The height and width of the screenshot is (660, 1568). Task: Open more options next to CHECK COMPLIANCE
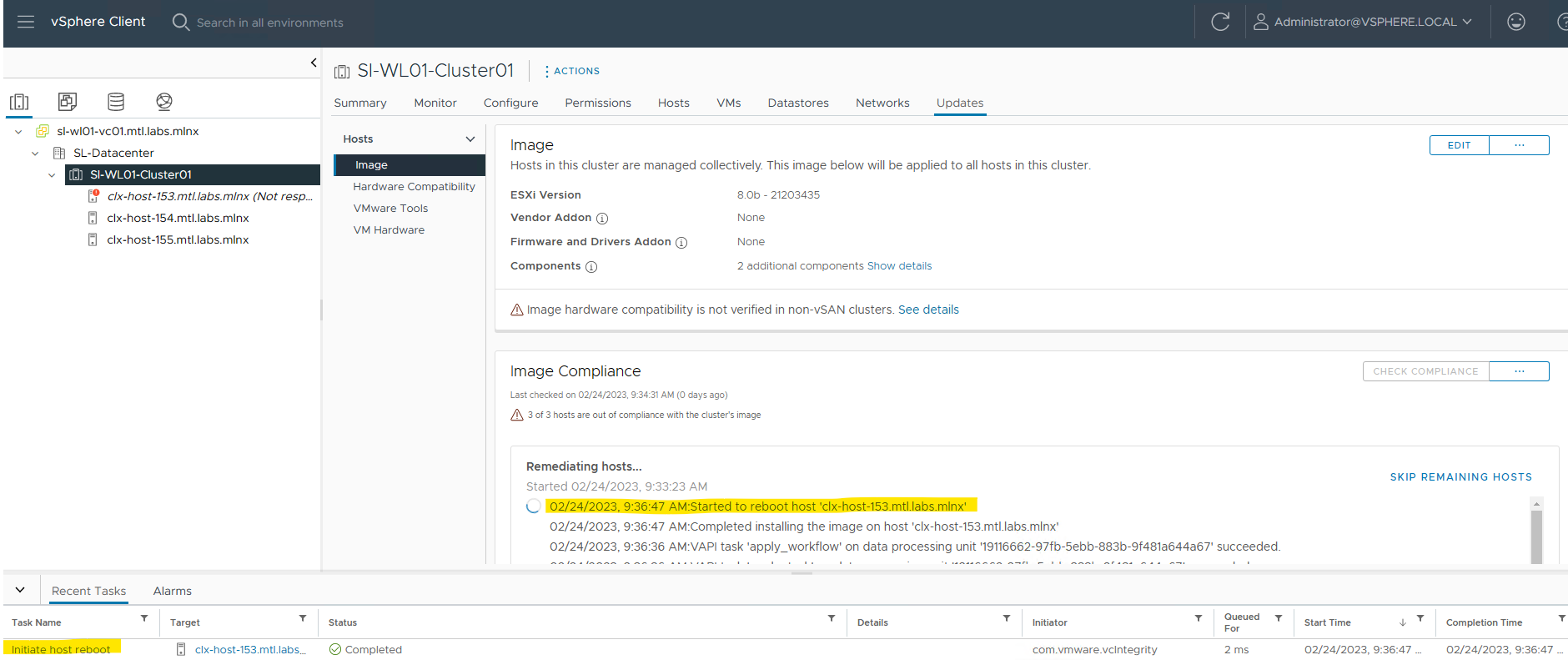coord(1520,371)
